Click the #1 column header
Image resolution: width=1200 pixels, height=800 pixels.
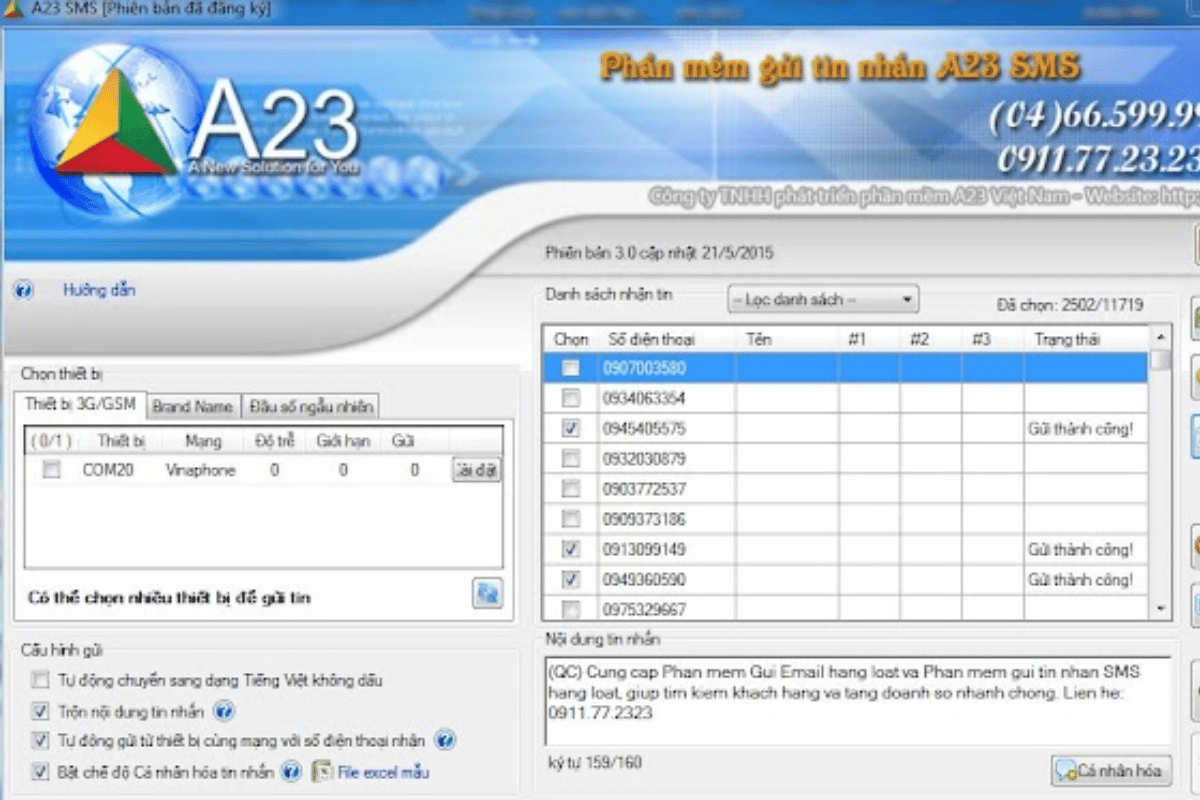[869, 340]
